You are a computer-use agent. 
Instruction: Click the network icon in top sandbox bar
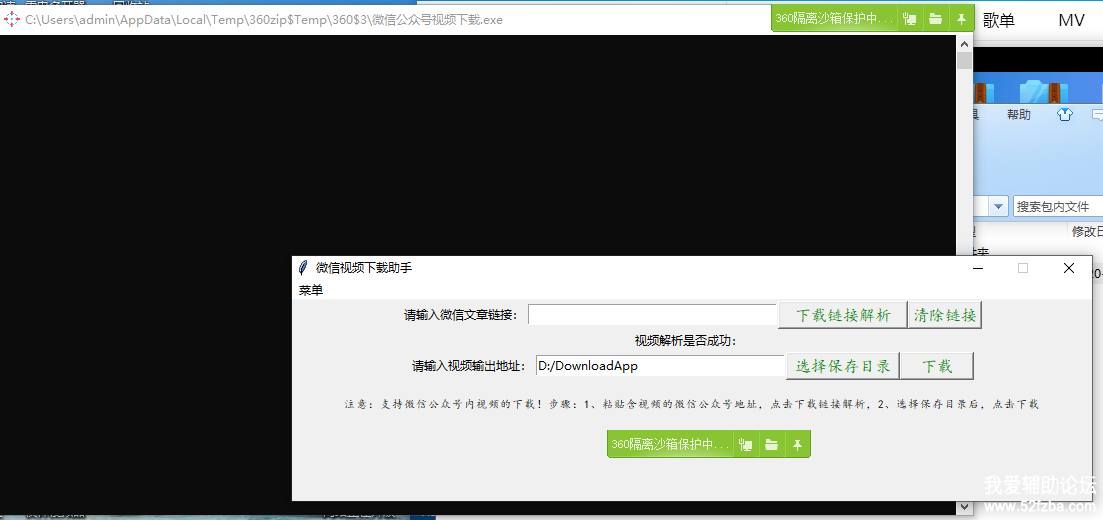pyautogui.click(x=910, y=19)
